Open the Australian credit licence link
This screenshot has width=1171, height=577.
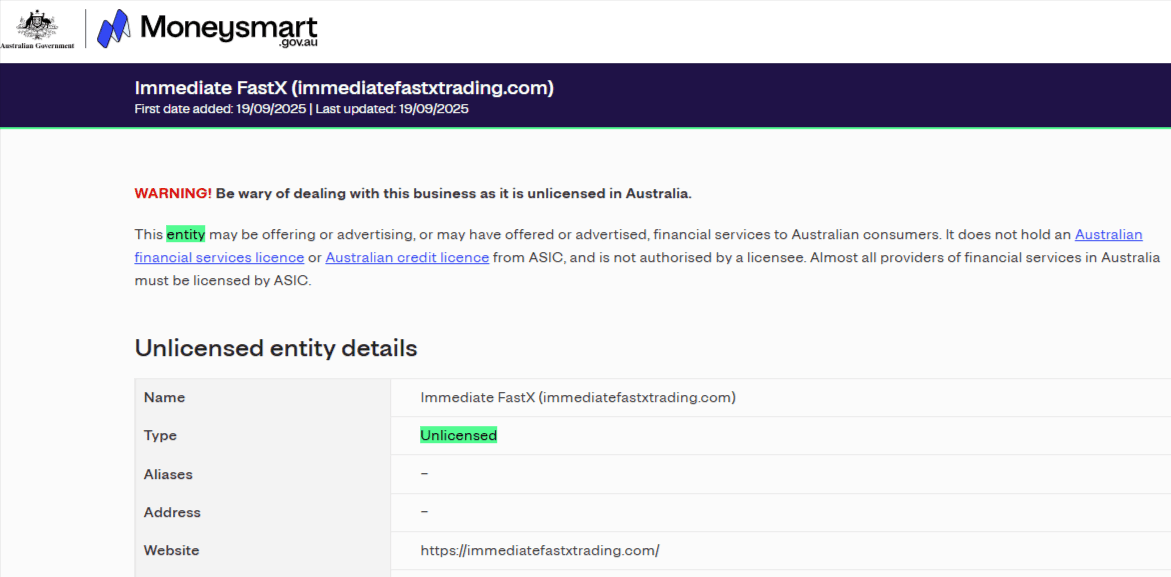tap(407, 258)
